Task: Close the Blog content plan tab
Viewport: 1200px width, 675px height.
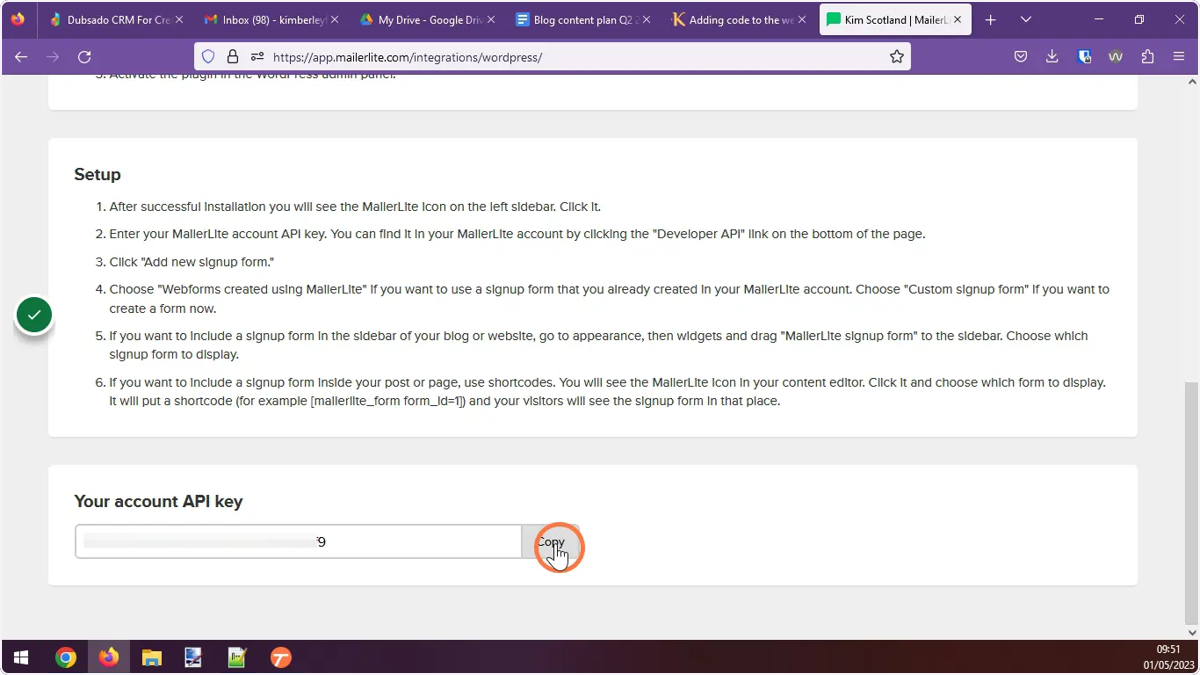Action: (646, 20)
